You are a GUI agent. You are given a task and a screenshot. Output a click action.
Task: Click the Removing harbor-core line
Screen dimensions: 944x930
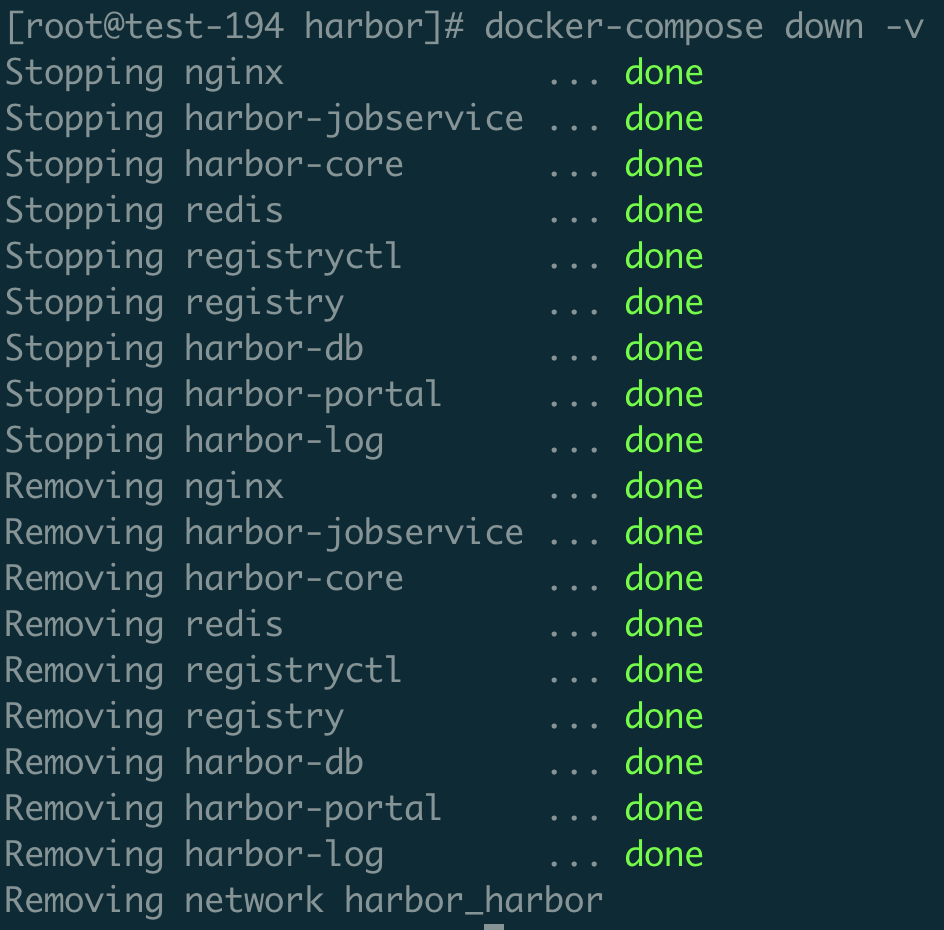coord(354,579)
